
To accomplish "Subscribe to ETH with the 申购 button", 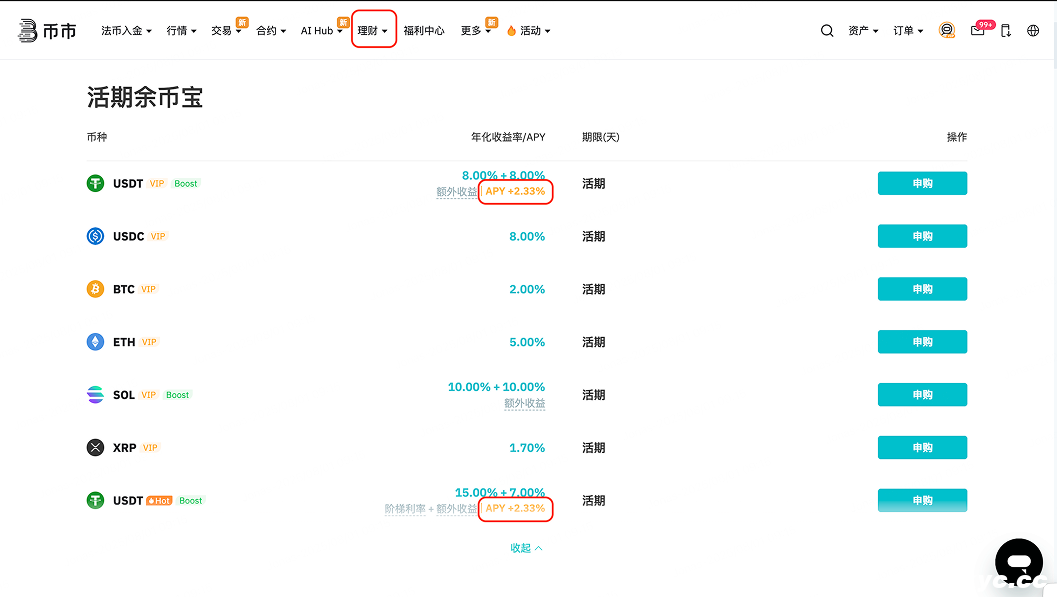I will click(x=922, y=342).
